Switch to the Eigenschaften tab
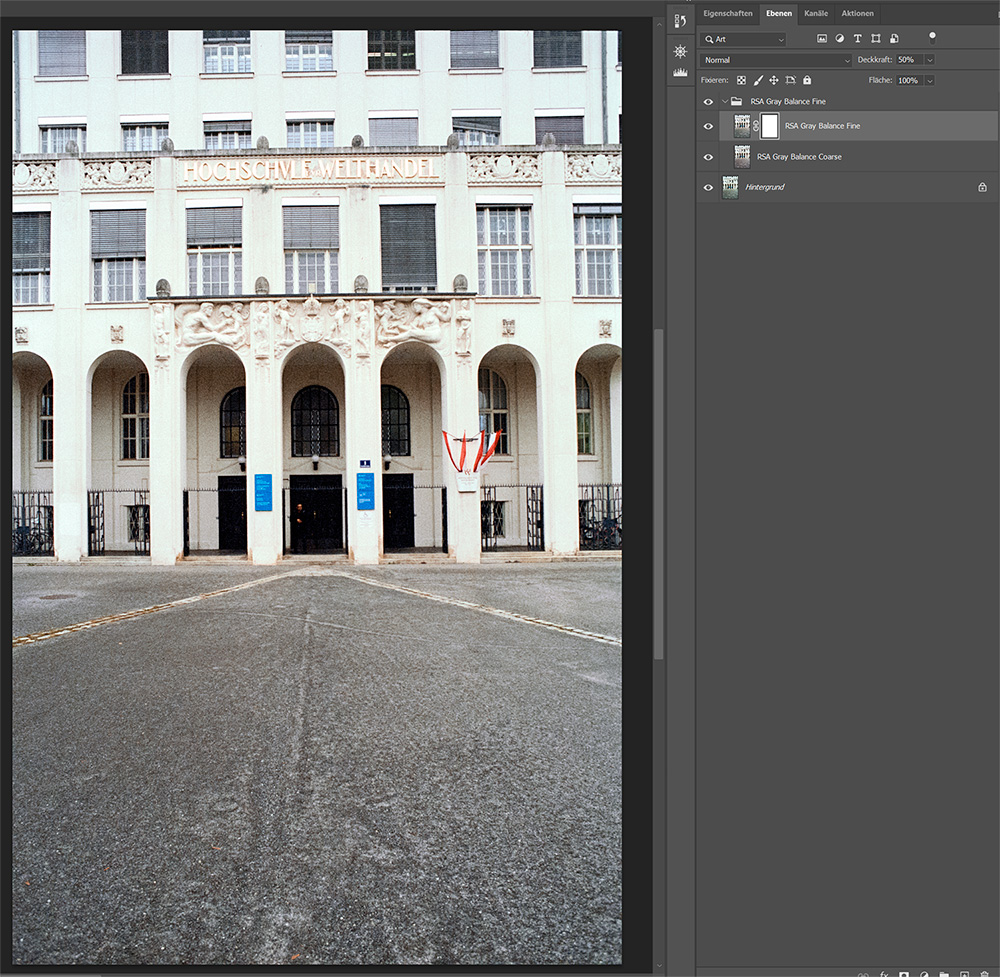1000x977 pixels. tap(728, 13)
